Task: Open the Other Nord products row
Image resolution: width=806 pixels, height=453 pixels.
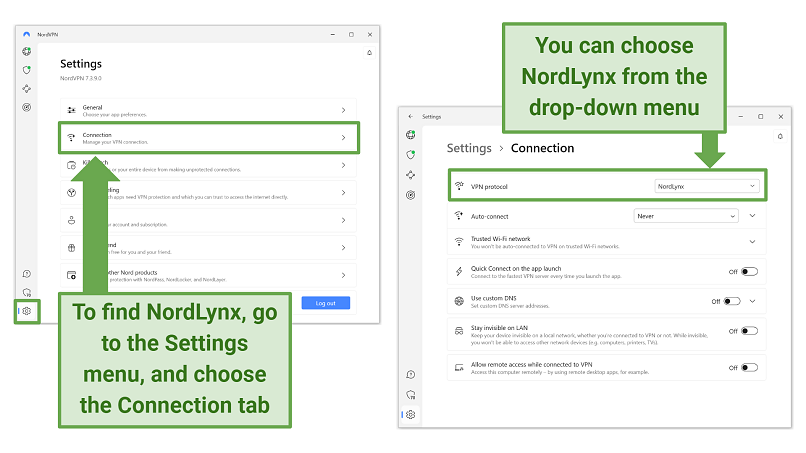Action: point(208,275)
